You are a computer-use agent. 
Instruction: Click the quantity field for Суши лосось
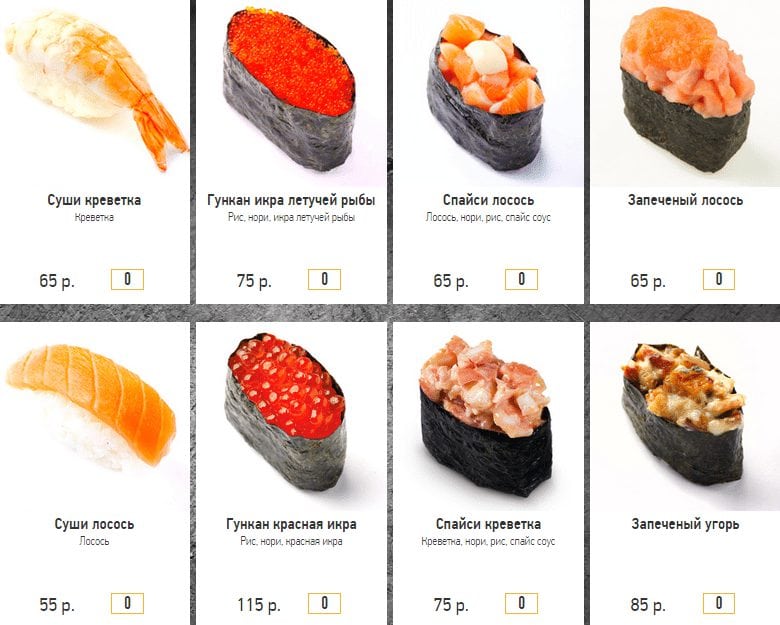click(x=127, y=604)
